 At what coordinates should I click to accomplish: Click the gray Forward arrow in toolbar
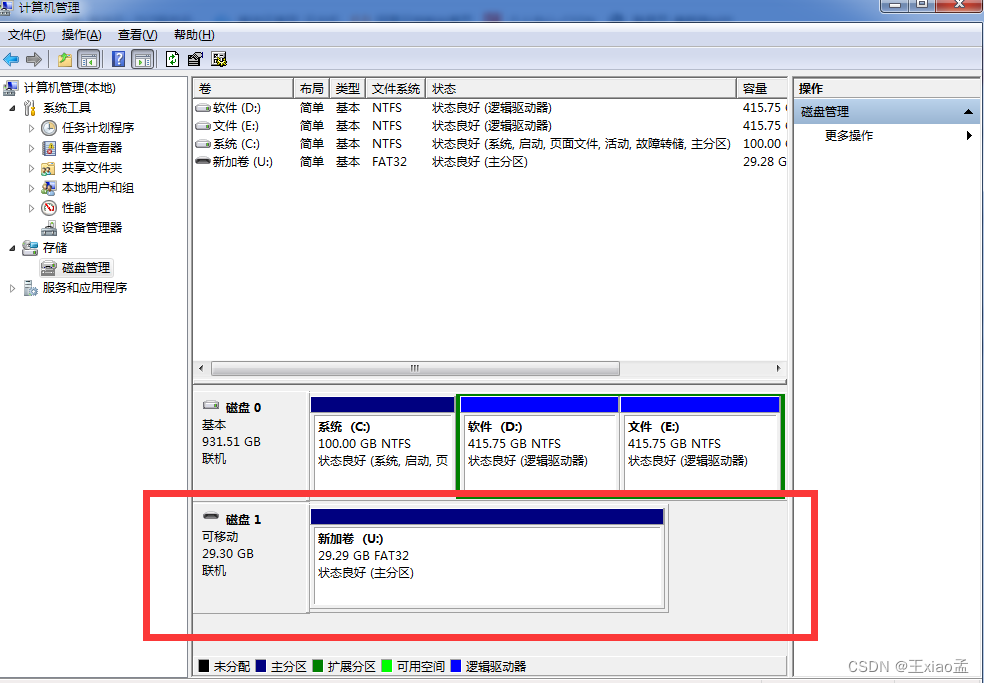click(x=34, y=60)
